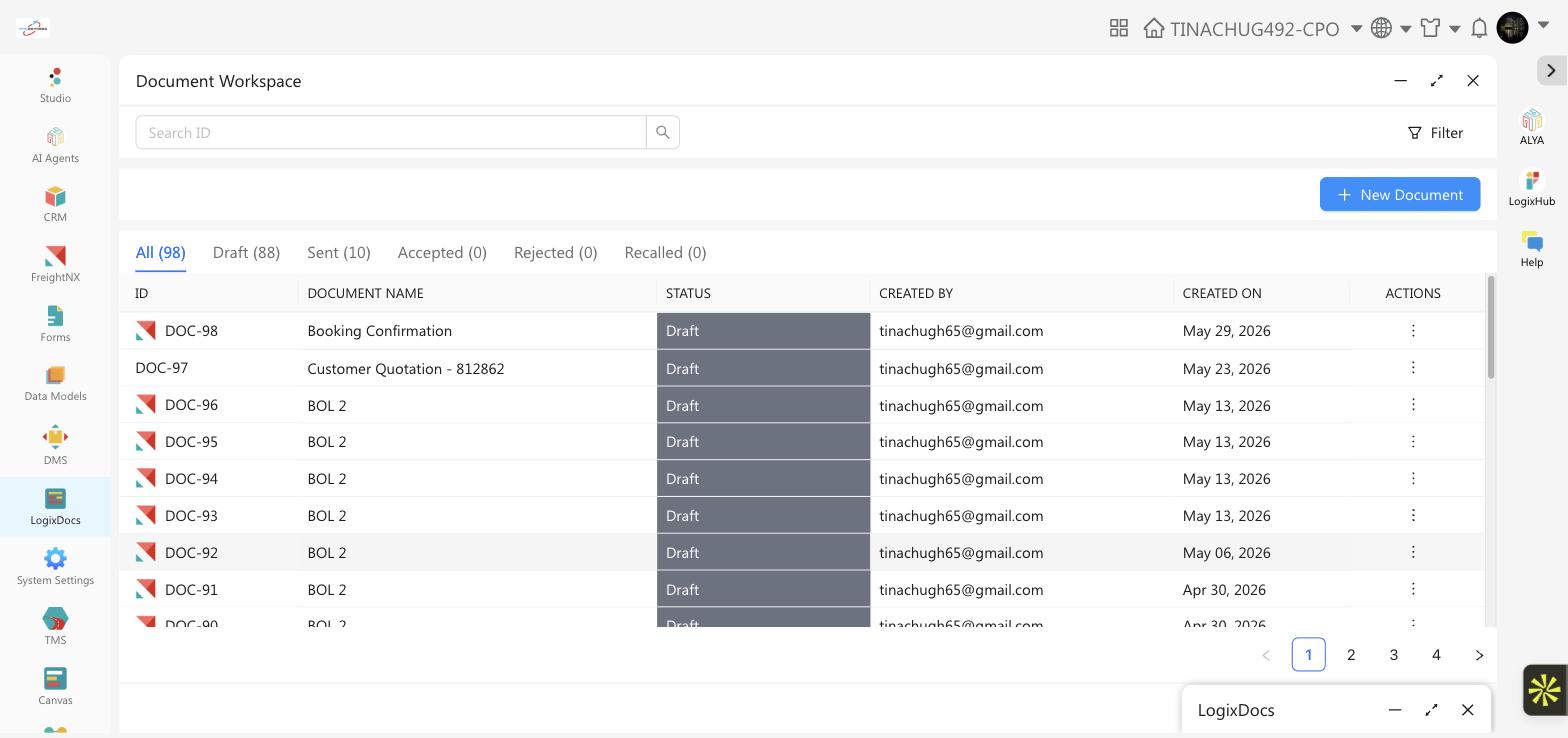
Task: Open the Rejected (0) tab
Action: pyautogui.click(x=555, y=252)
